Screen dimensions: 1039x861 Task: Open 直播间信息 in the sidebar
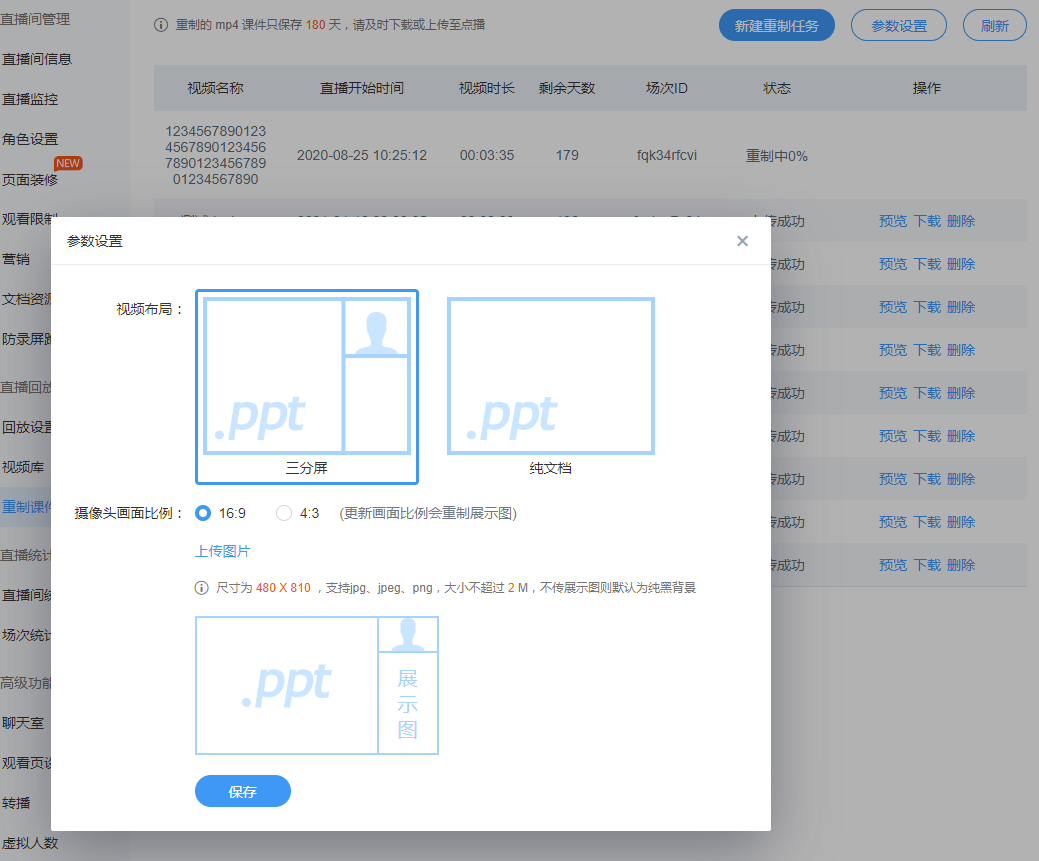click(x=36, y=60)
